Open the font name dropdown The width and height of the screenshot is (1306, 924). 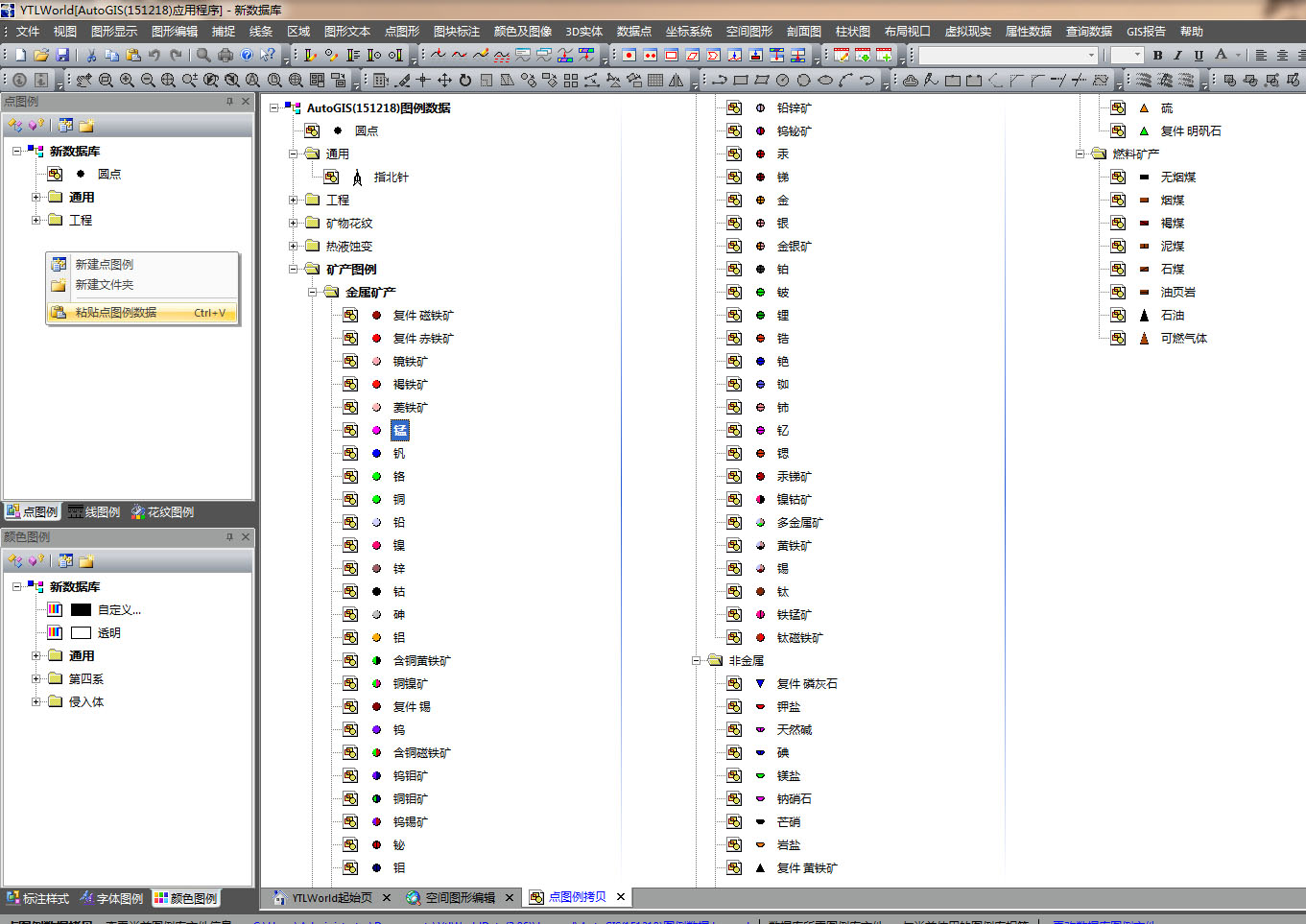click(1092, 56)
